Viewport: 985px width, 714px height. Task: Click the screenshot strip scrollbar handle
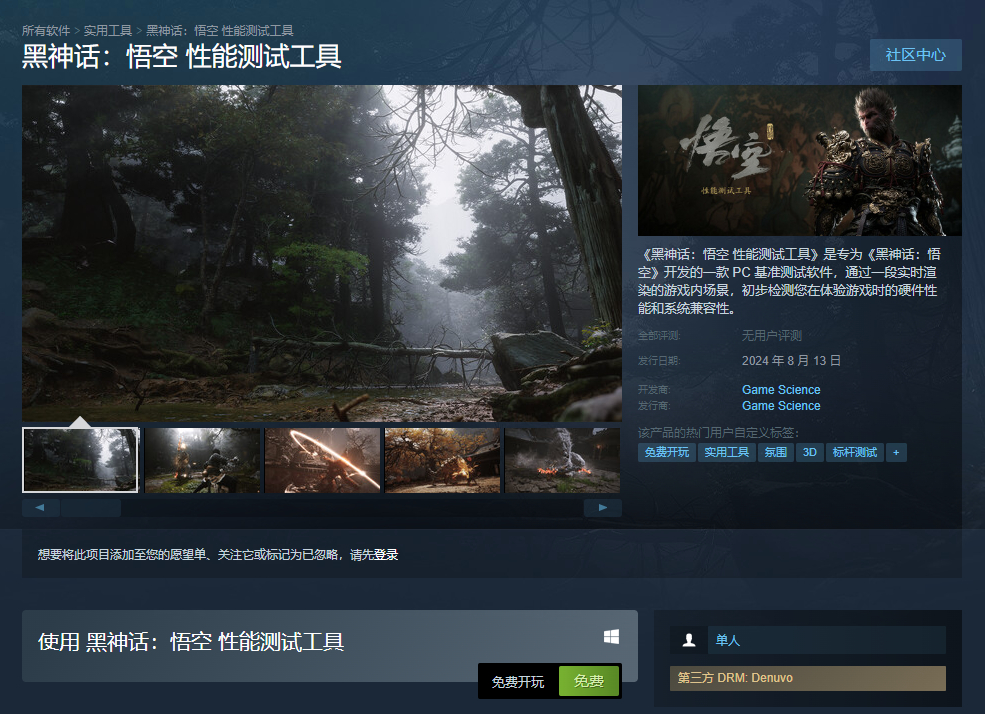coord(90,507)
